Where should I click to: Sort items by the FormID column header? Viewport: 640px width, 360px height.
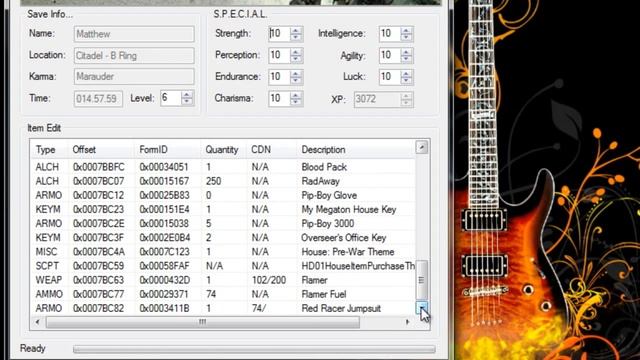click(x=167, y=150)
